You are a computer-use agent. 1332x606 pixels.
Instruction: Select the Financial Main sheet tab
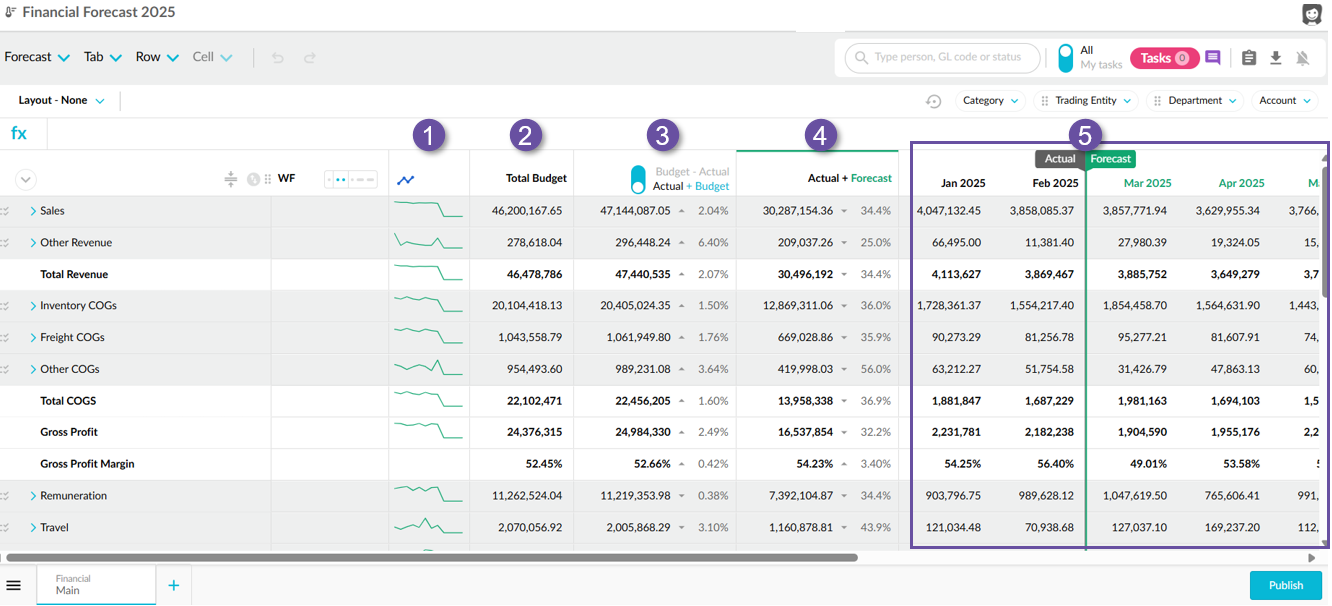[x=96, y=585]
